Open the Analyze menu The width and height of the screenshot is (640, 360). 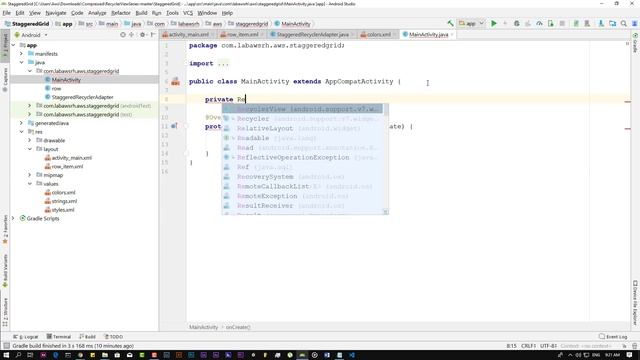(97, 13)
